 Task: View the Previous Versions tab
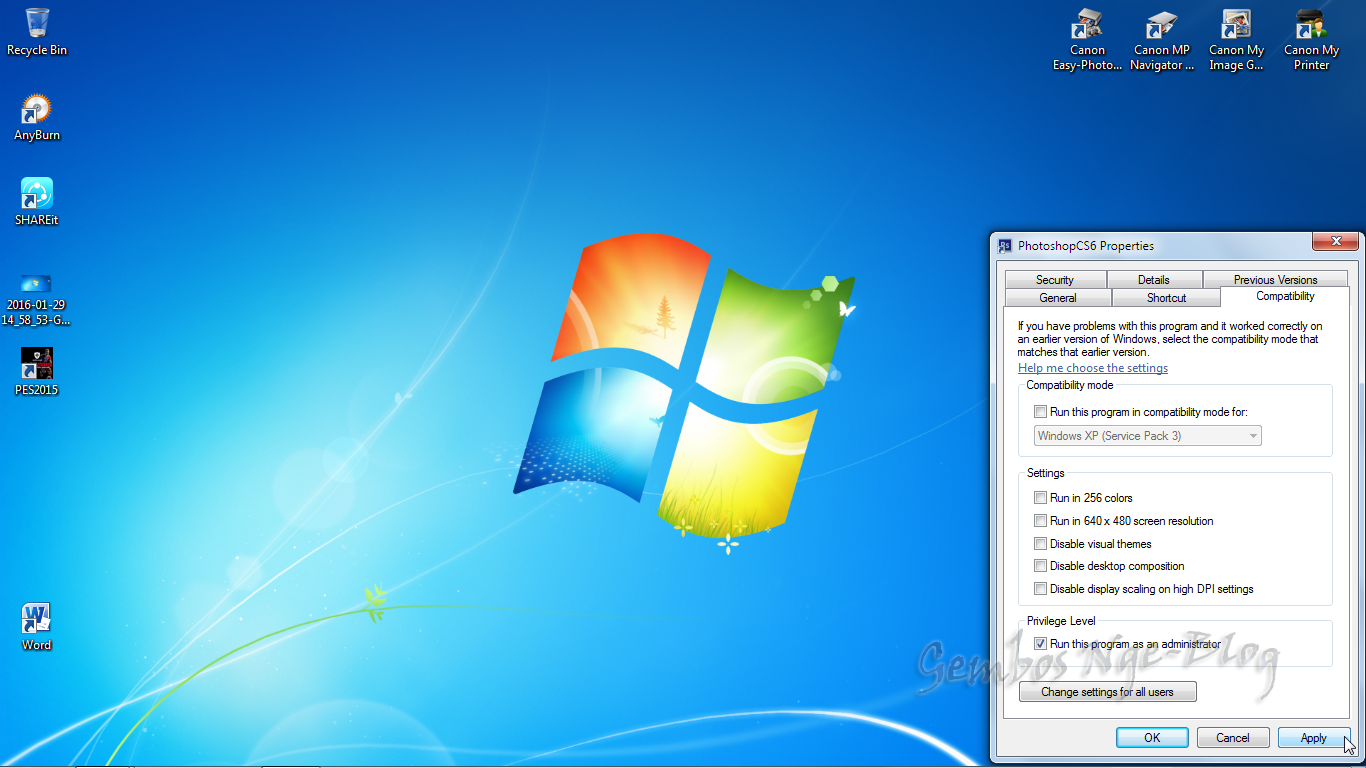1275,279
